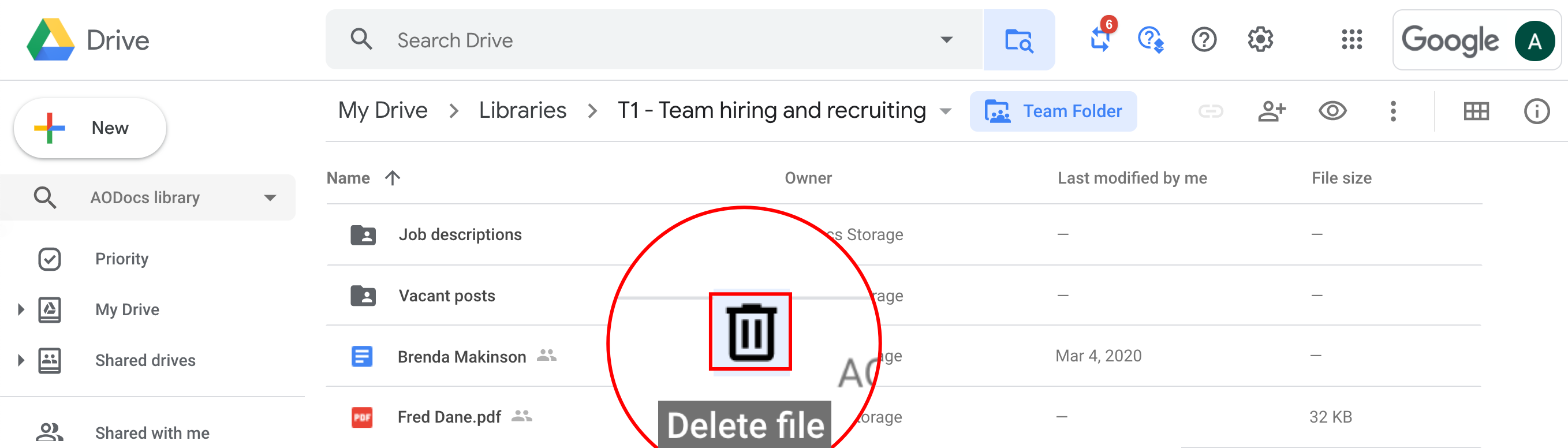Click the T1 - Team hiring and recruiting breadcrumb
The image size is (1568, 448).
coord(771,110)
